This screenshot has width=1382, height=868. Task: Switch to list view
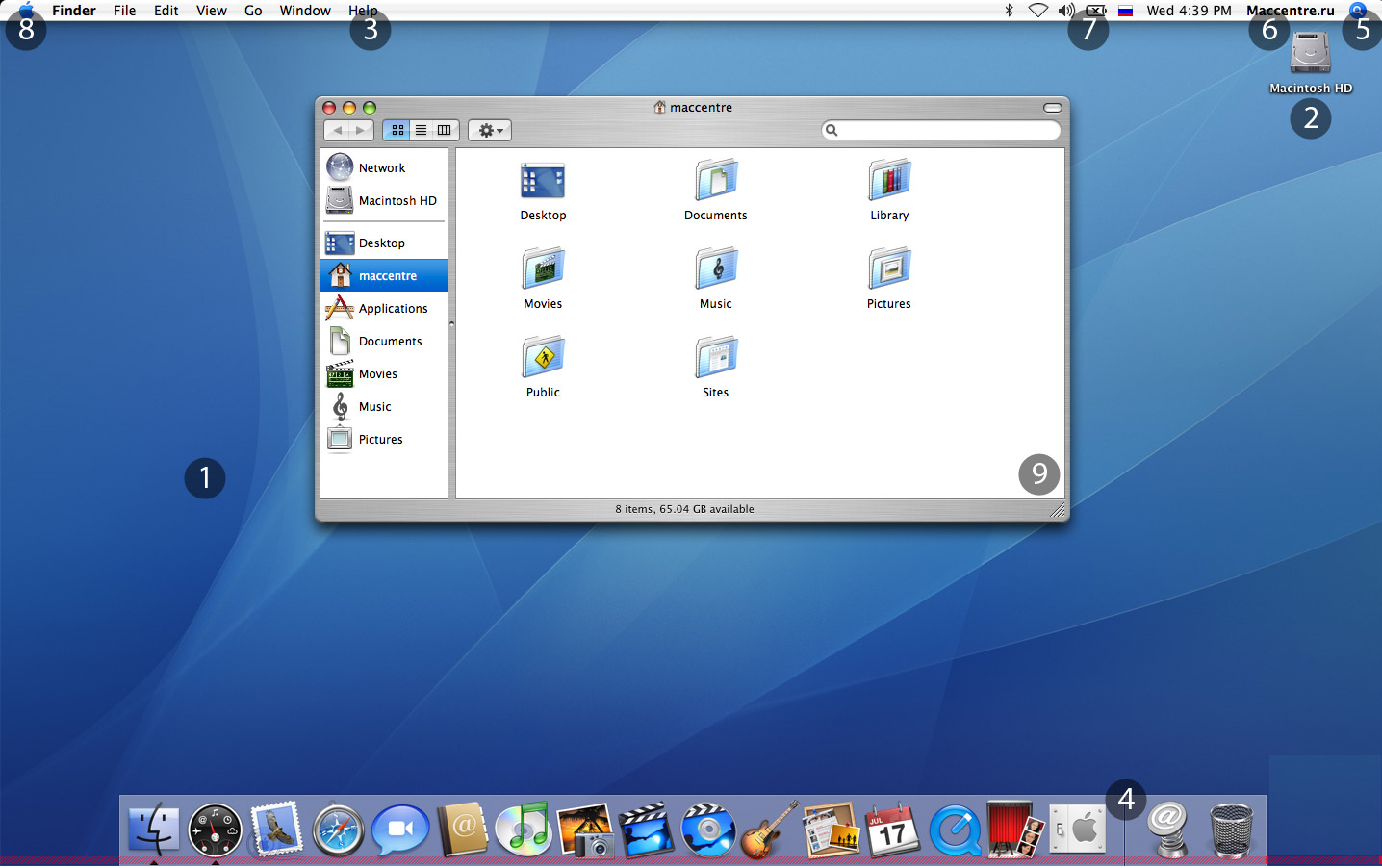(x=421, y=130)
